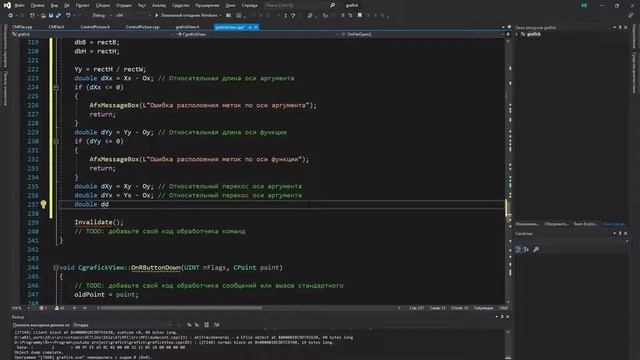Screen dimensions: 640x360
Task: Click the alphabetical sort icon in Свойства
Action: (x=526, y=249)
